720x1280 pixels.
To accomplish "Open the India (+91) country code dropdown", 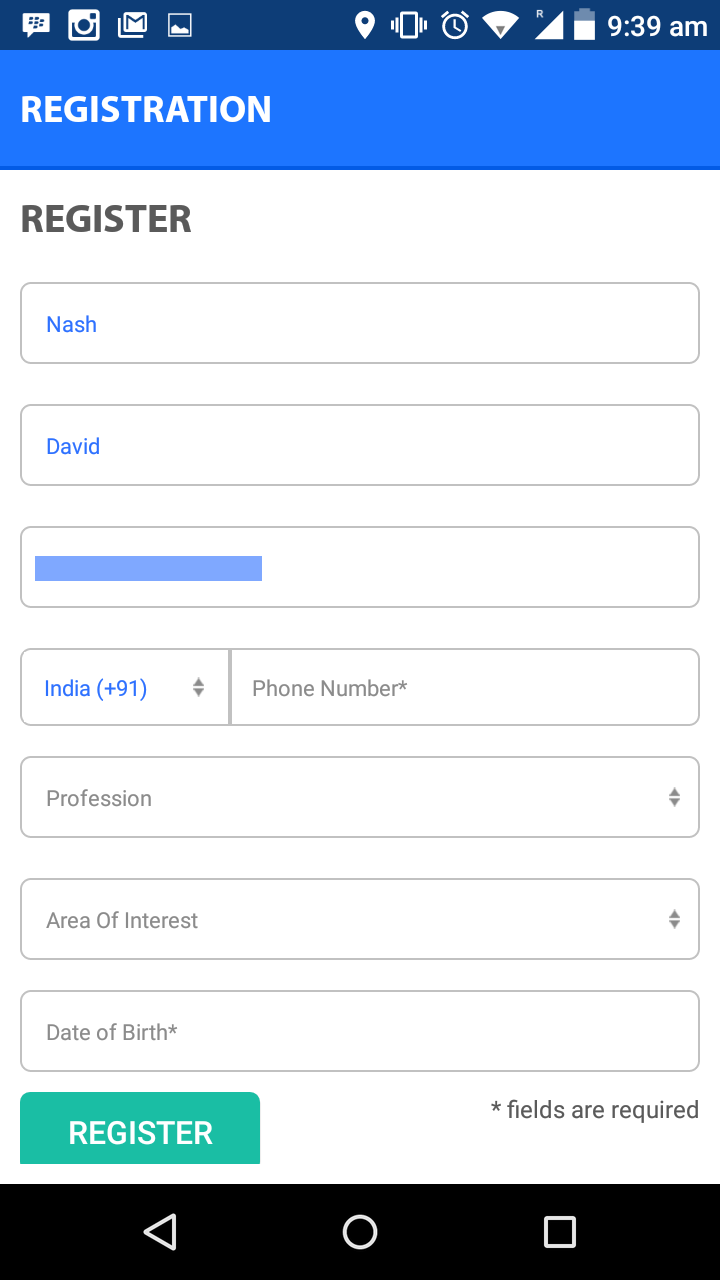I will 125,688.
